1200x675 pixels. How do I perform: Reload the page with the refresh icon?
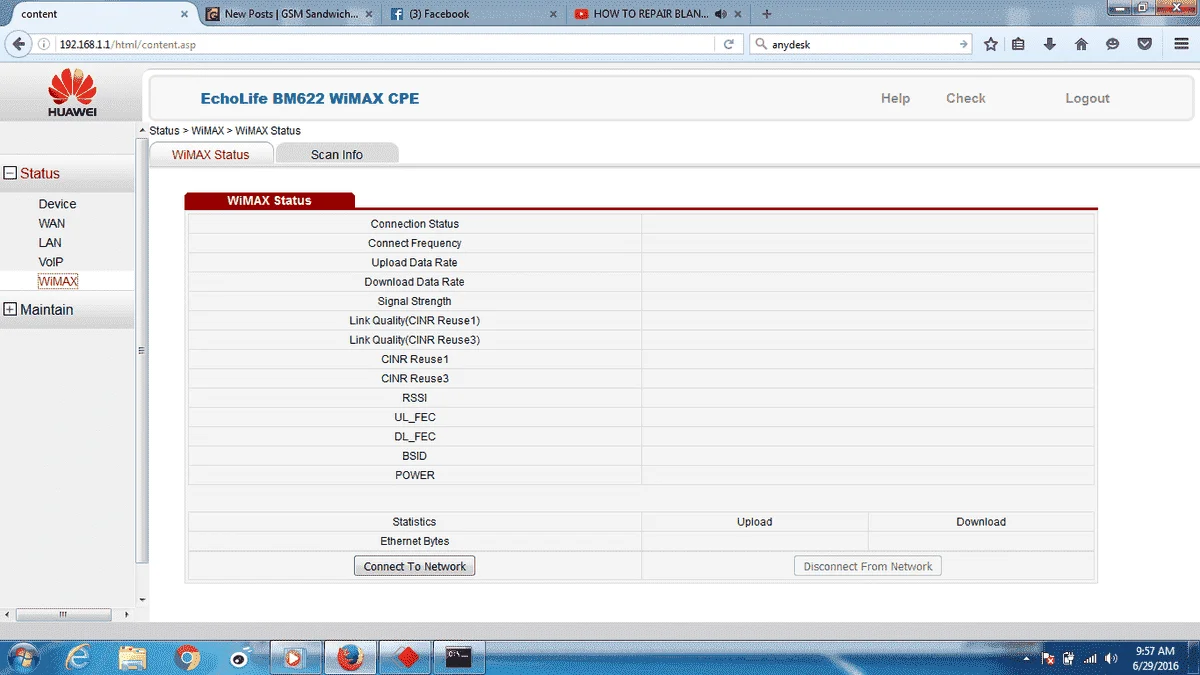(x=729, y=44)
